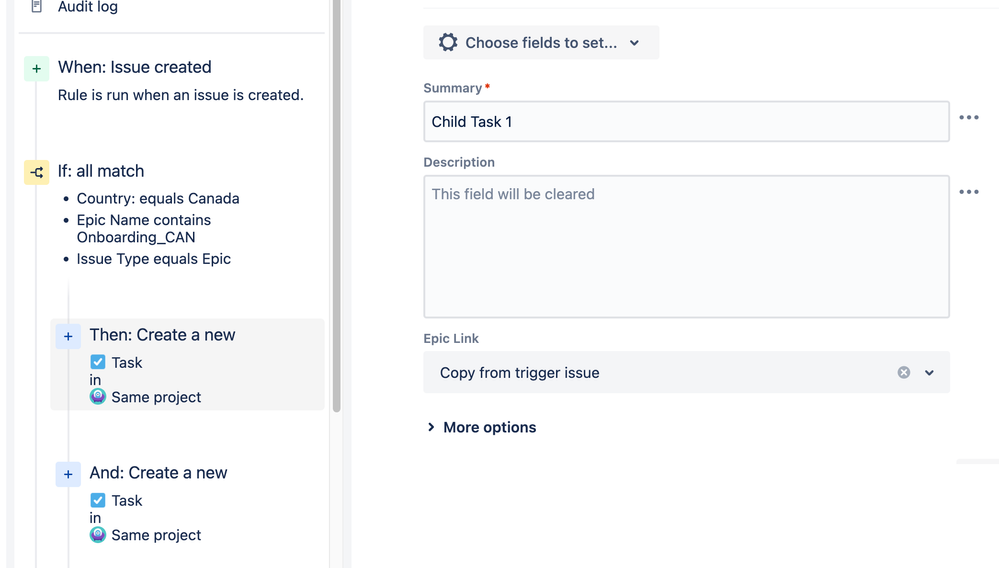Click the Summary field containing Child Task 1
The height and width of the screenshot is (568, 999).
[x=686, y=122]
